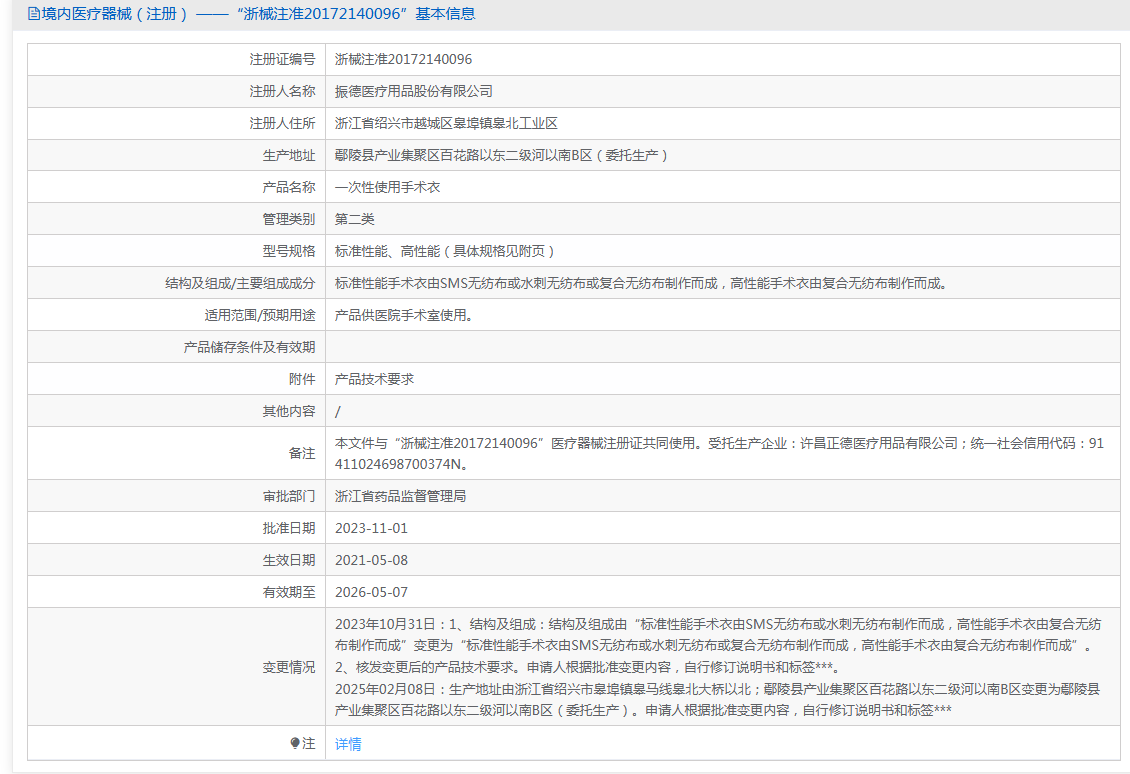Select address 浙江省绍兴市越城区皋埠镇皋北工业区

pyautogui.click(x=446, y=123)
